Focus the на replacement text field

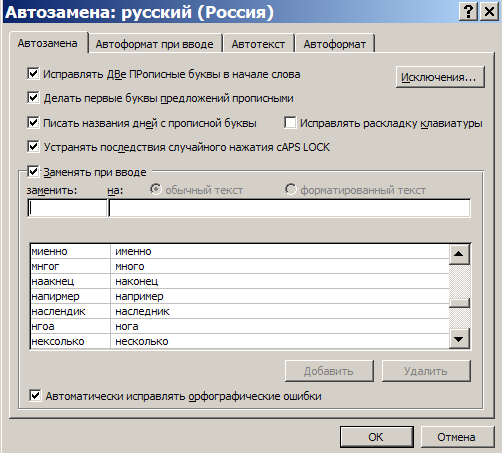click(x=290, y=208)
